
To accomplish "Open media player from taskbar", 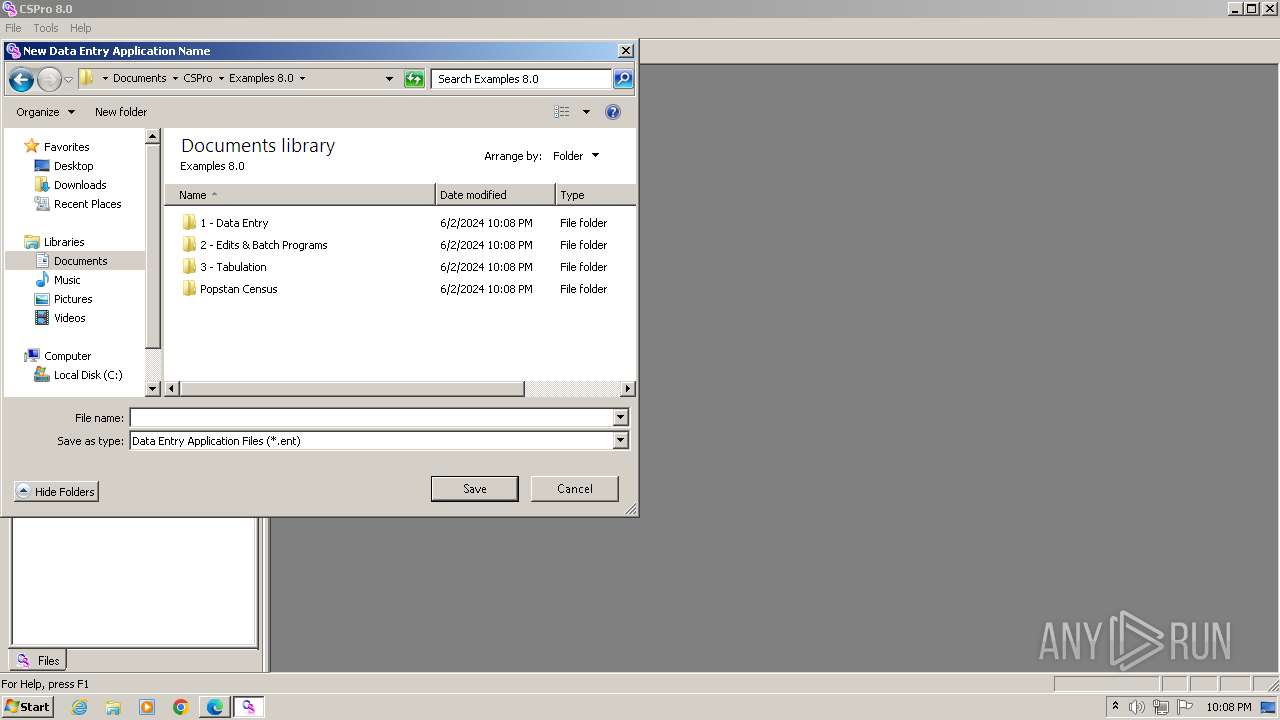I will [147, 707].
